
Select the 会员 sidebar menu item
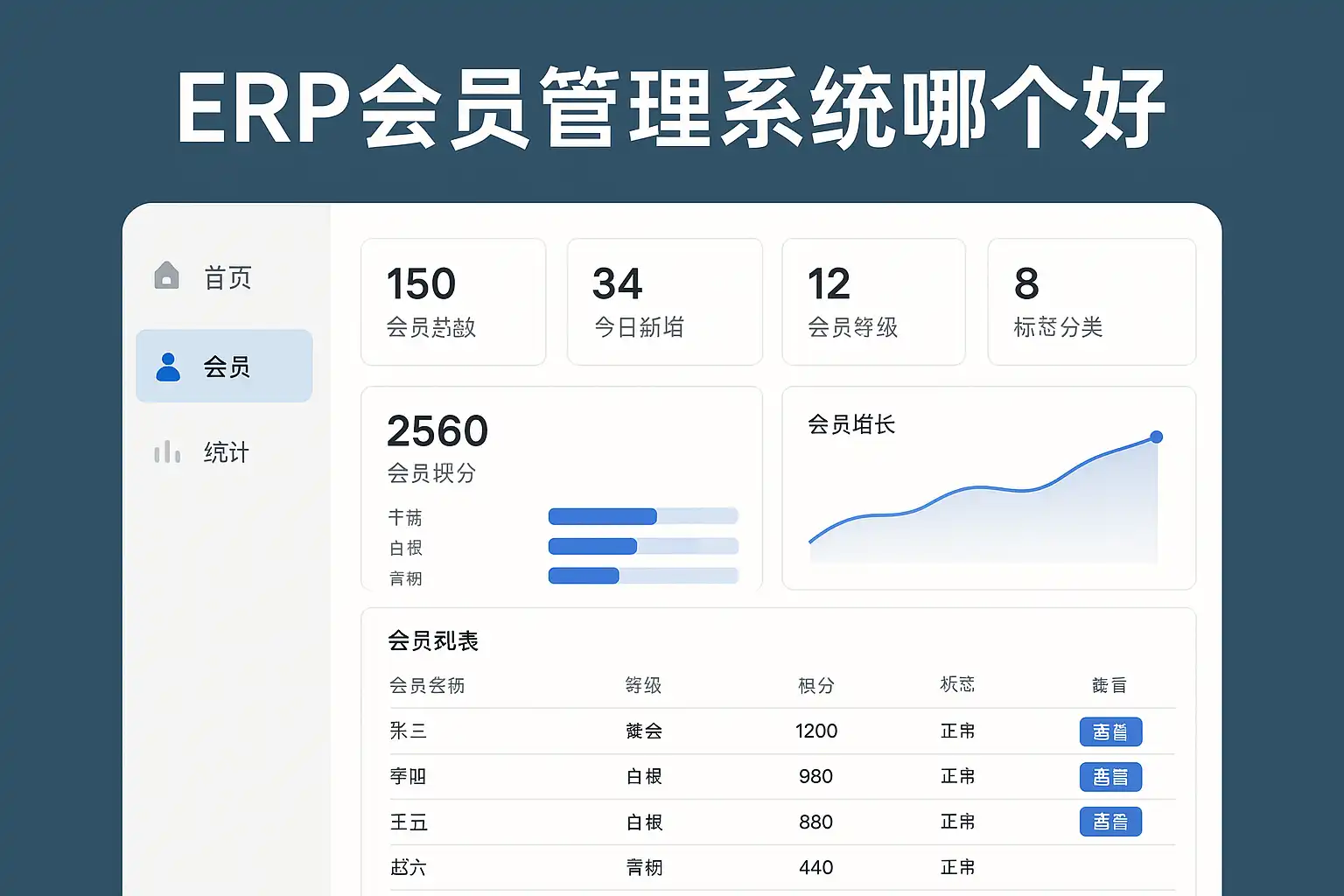click(225, 367)
